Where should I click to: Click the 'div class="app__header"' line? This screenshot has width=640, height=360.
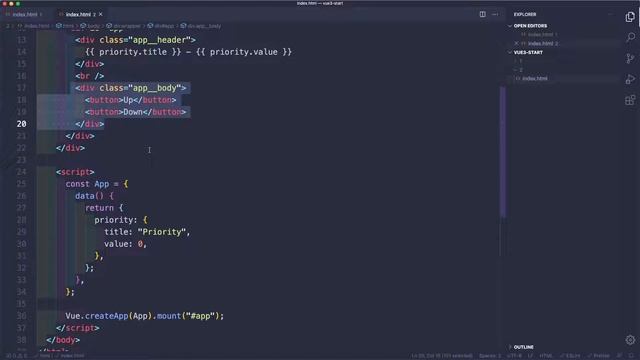[x=135, y=40]
